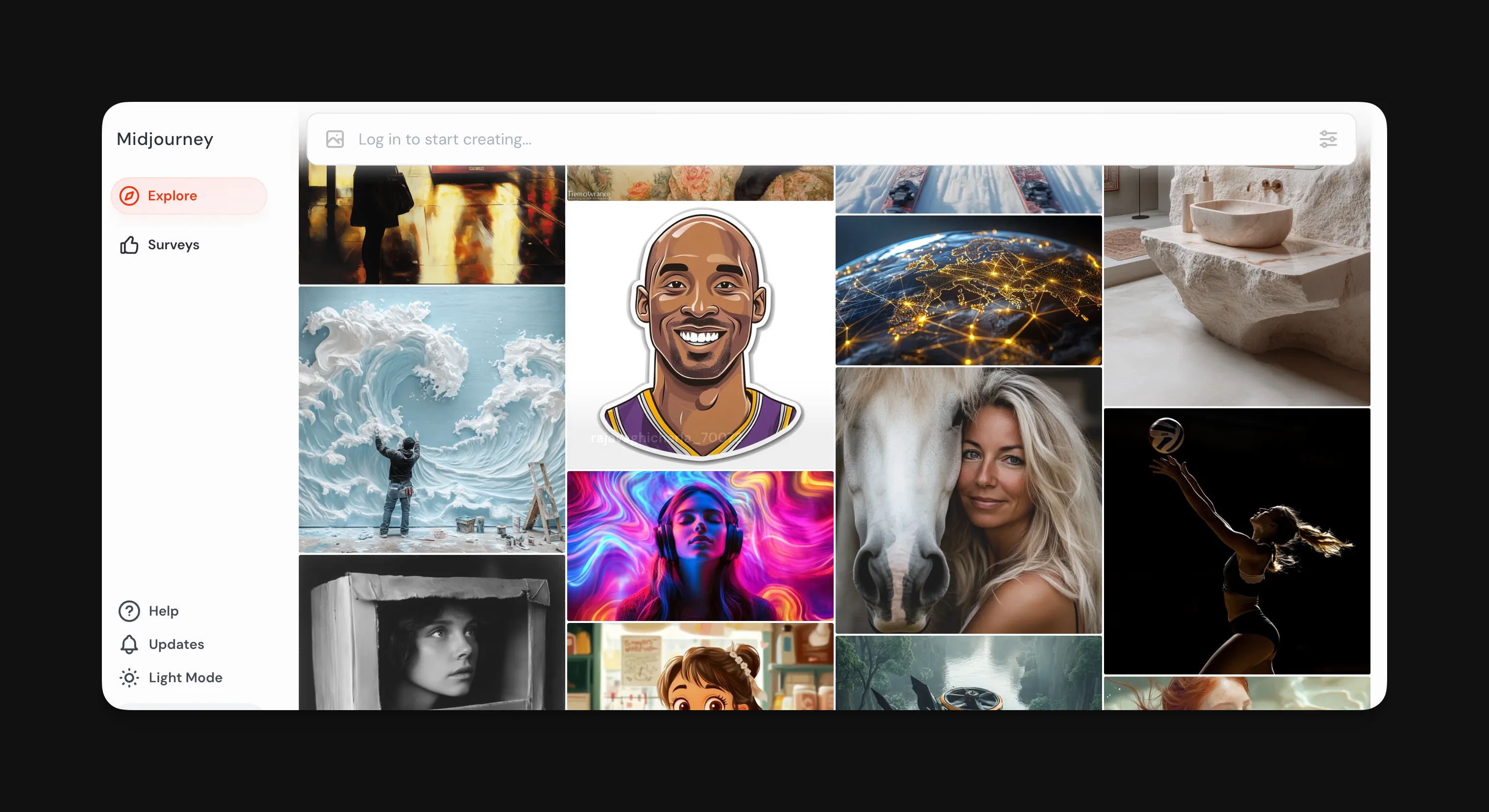Open the volleyball player silhouette image

pos(1236,541)
